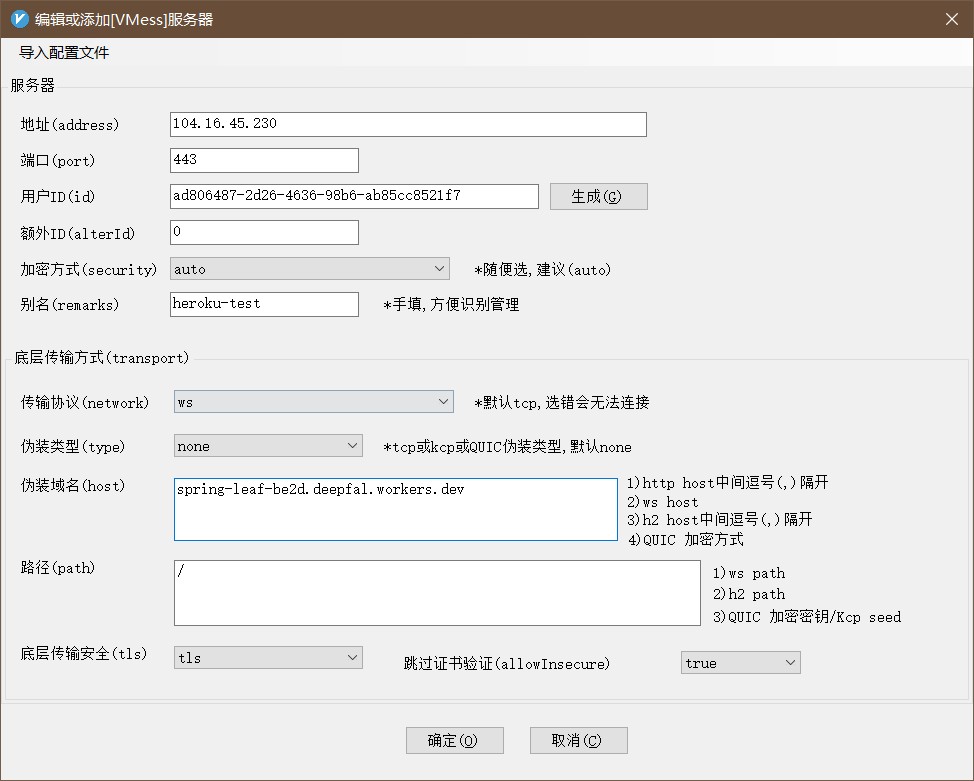Open the allowInsecure dropdown set to true
The image size is (974, 781).
tap(740, 662)
